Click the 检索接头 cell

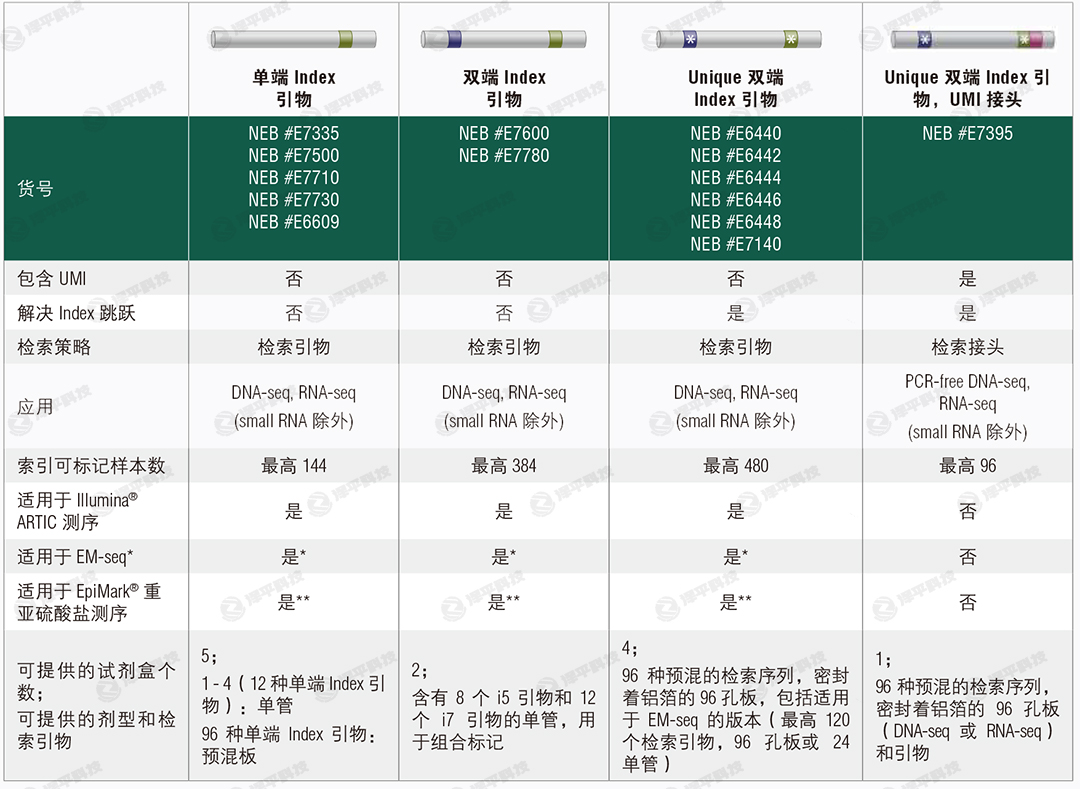[967, 347]
